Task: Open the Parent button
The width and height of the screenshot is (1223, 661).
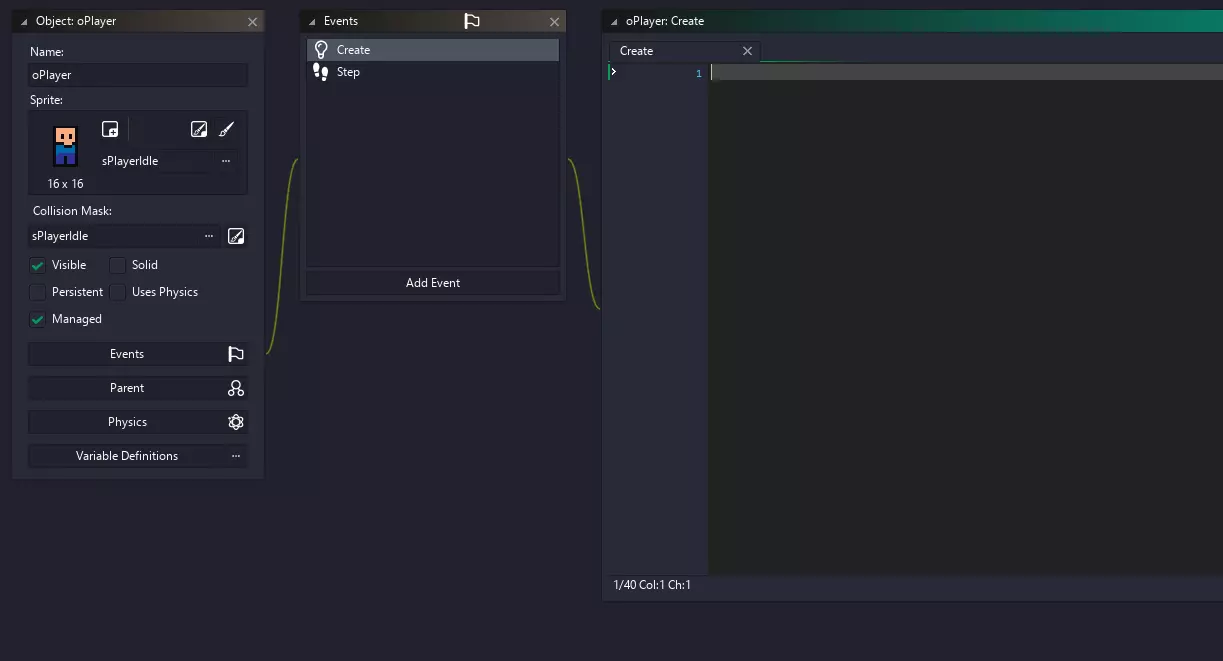Action: click(138, 388)
